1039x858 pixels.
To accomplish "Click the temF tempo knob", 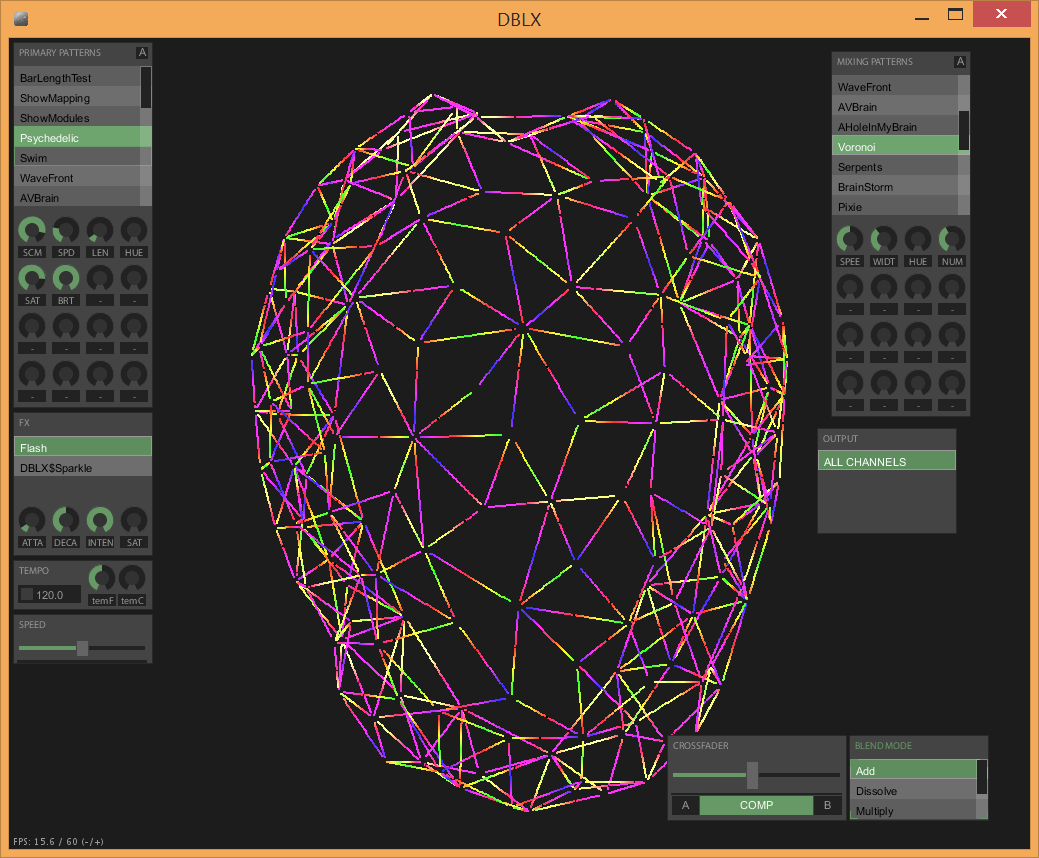I will pos(102,578).
